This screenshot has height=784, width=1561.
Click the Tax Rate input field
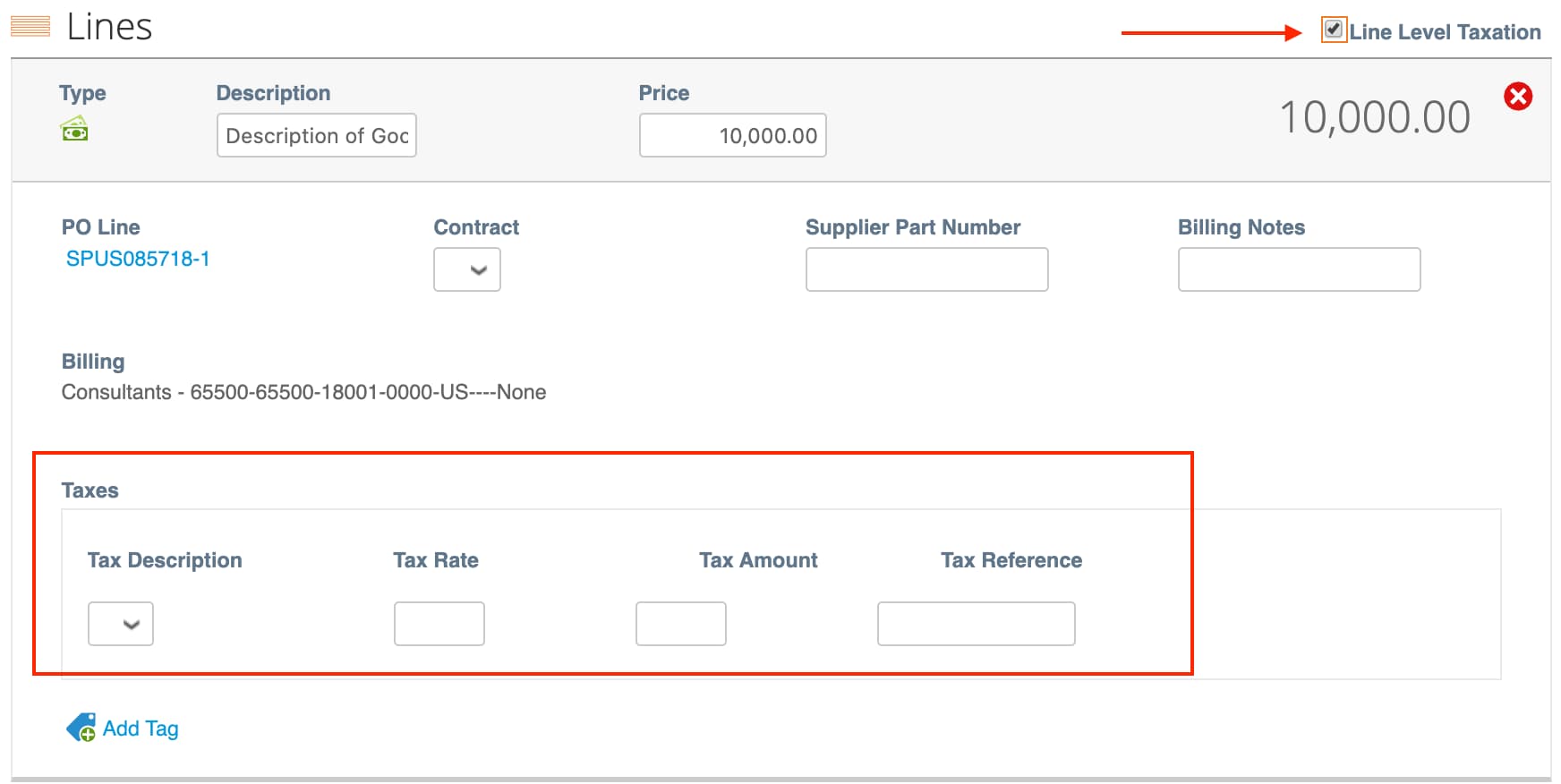(439, 624)
